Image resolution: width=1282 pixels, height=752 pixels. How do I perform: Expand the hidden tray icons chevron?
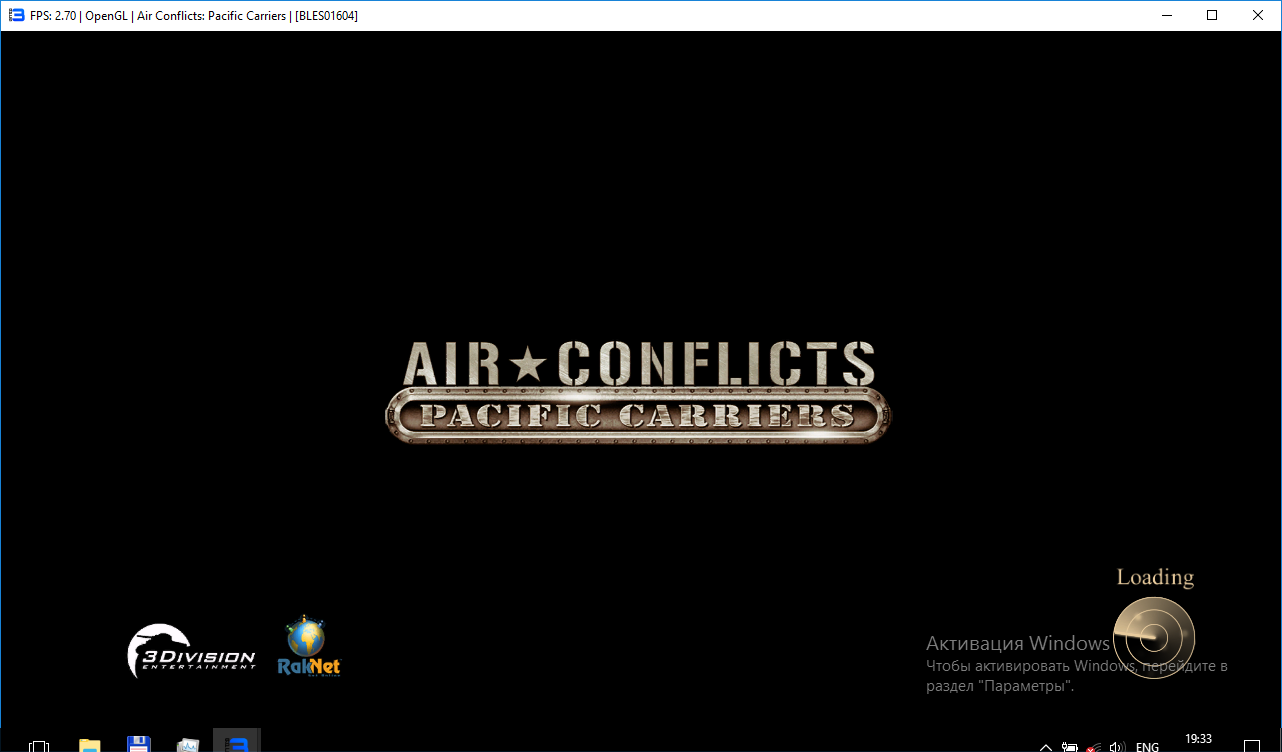1046,747
